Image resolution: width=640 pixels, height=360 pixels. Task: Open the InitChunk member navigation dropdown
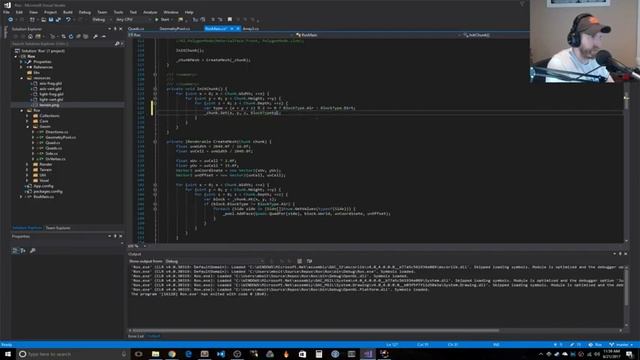point(496,35)
